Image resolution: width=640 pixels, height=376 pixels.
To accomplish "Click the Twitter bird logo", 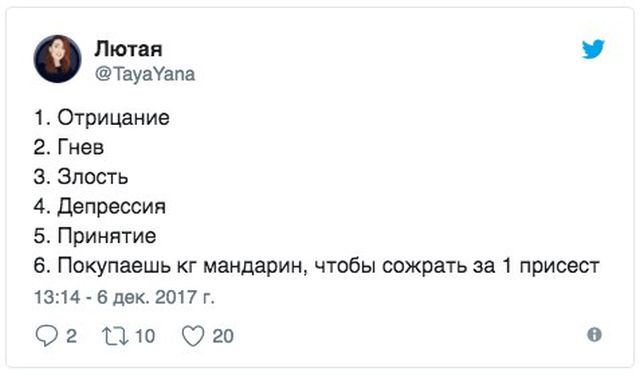I will [x=593, y=49].
